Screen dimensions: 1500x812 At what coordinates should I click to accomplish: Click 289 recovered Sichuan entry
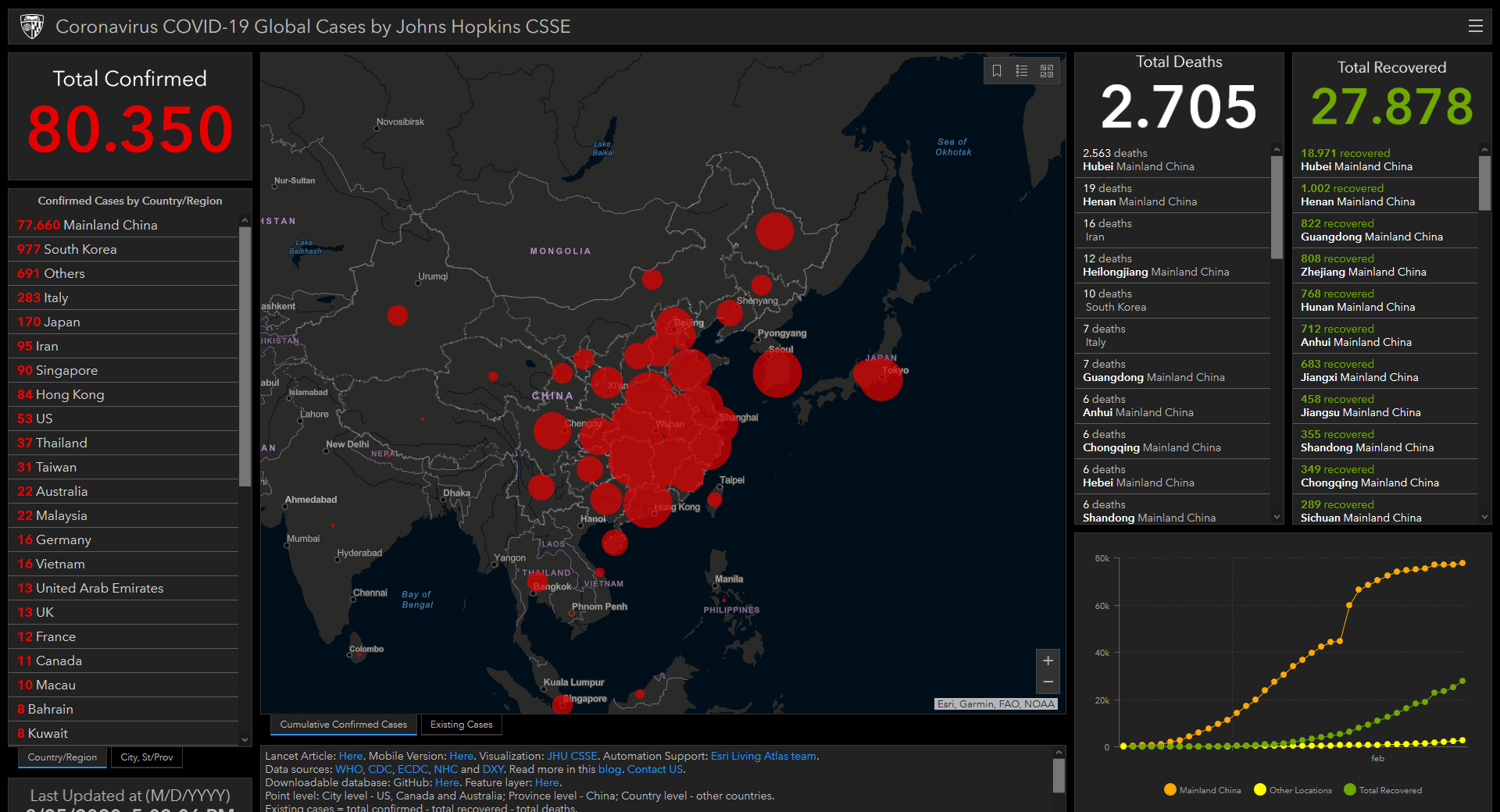tap(1386, 511)
